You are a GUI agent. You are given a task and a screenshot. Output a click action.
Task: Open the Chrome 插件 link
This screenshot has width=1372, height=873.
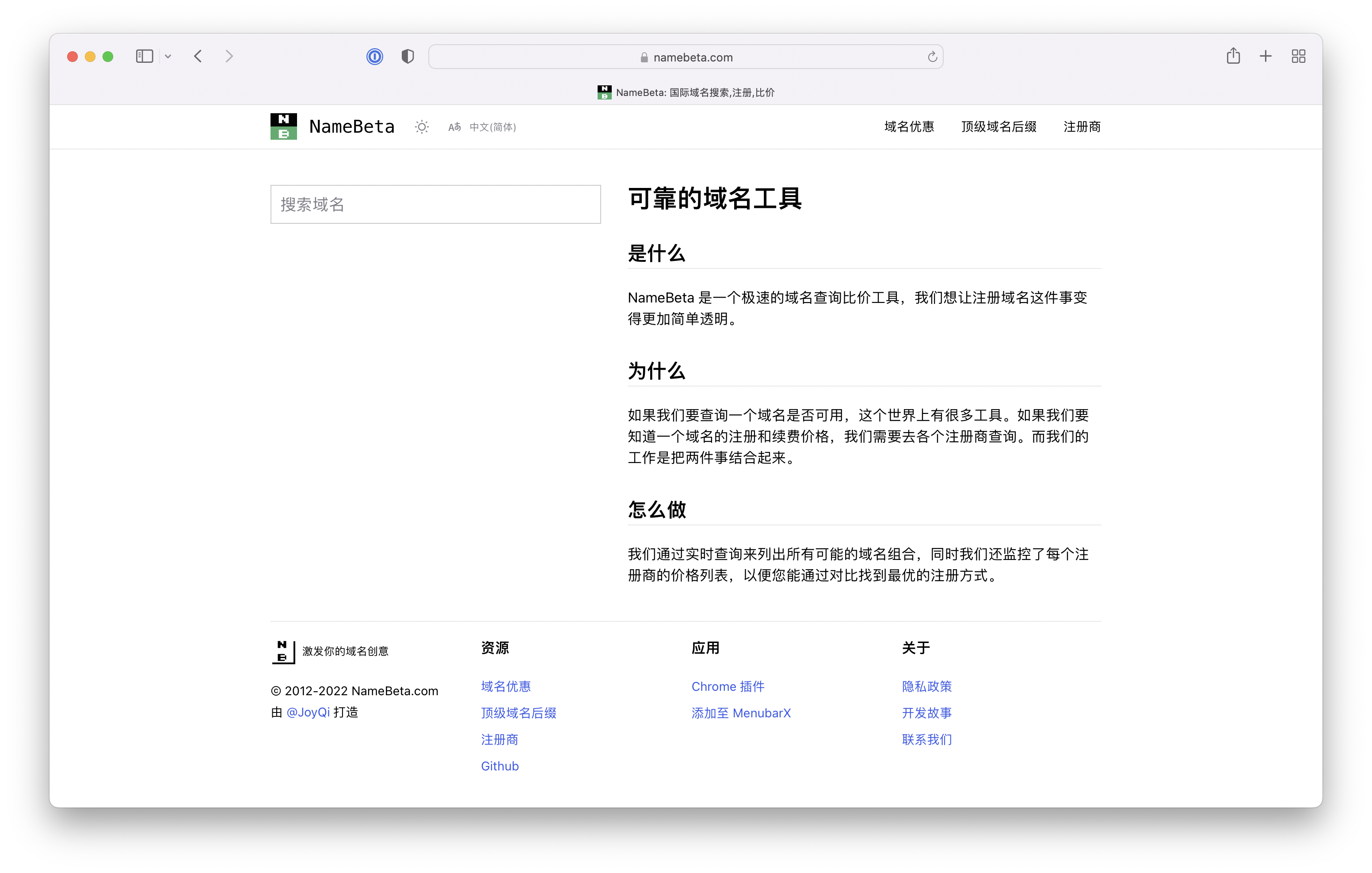[x=728, y=686]
